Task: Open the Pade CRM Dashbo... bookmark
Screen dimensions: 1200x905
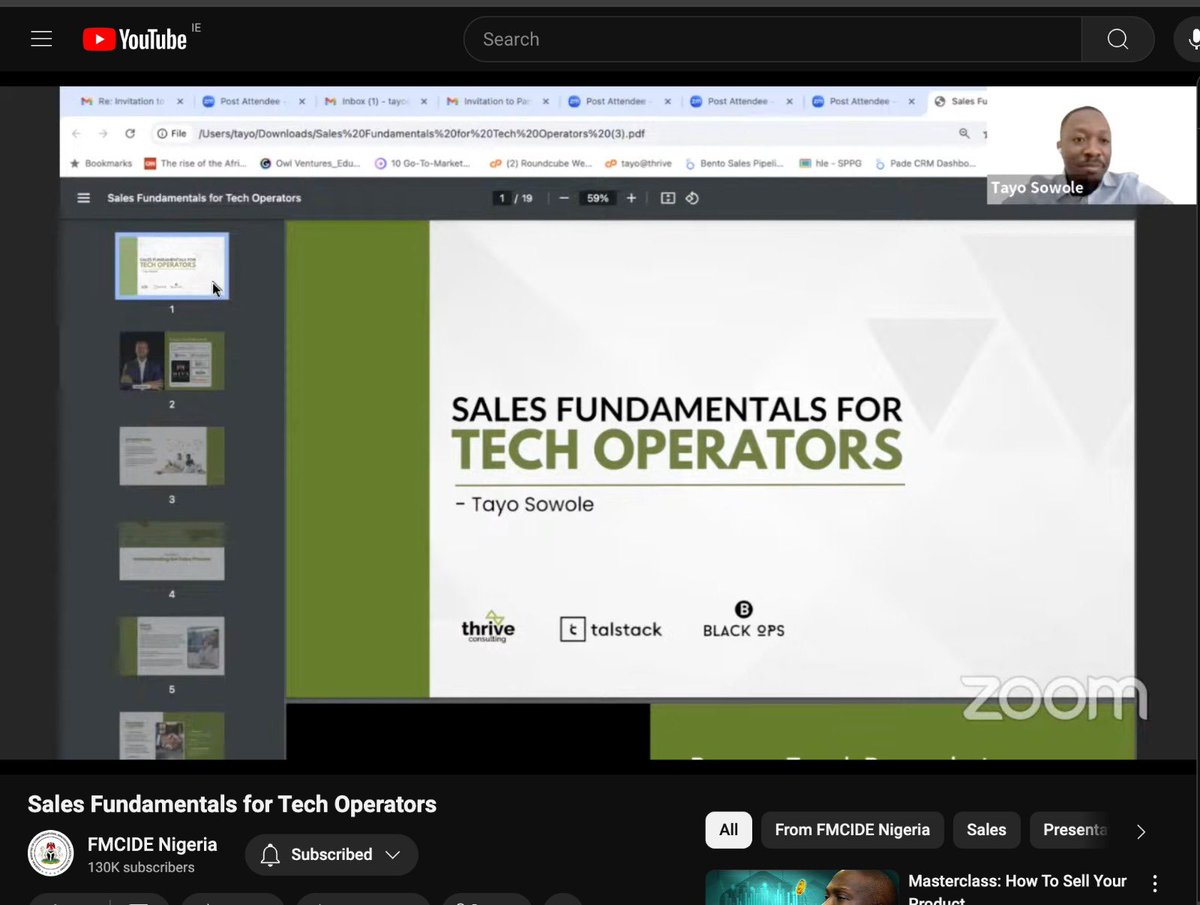Action: [924, 163]
